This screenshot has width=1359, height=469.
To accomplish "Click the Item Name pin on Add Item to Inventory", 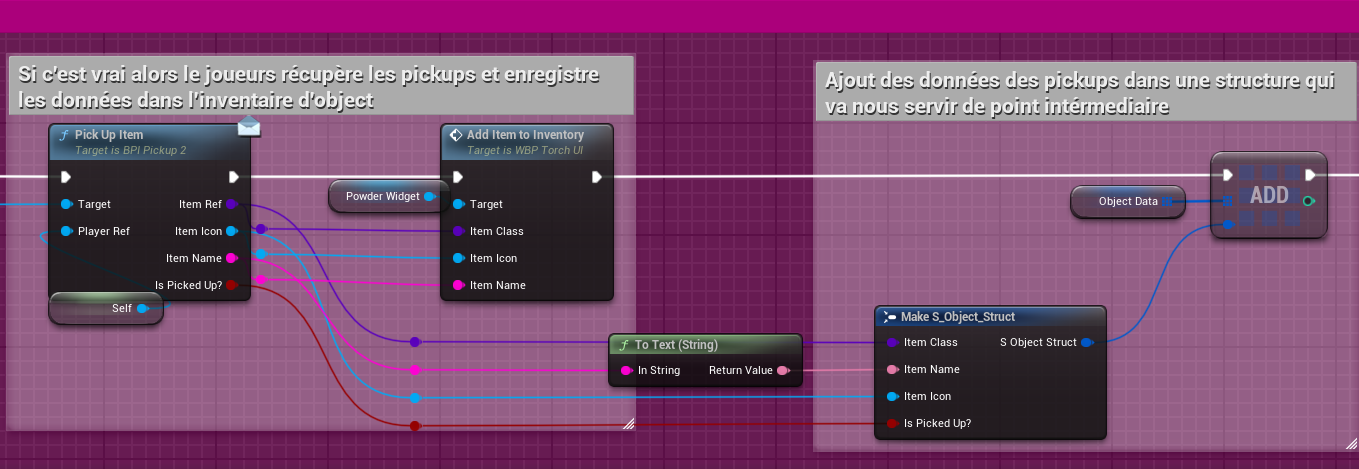I will tap(458, 285).
